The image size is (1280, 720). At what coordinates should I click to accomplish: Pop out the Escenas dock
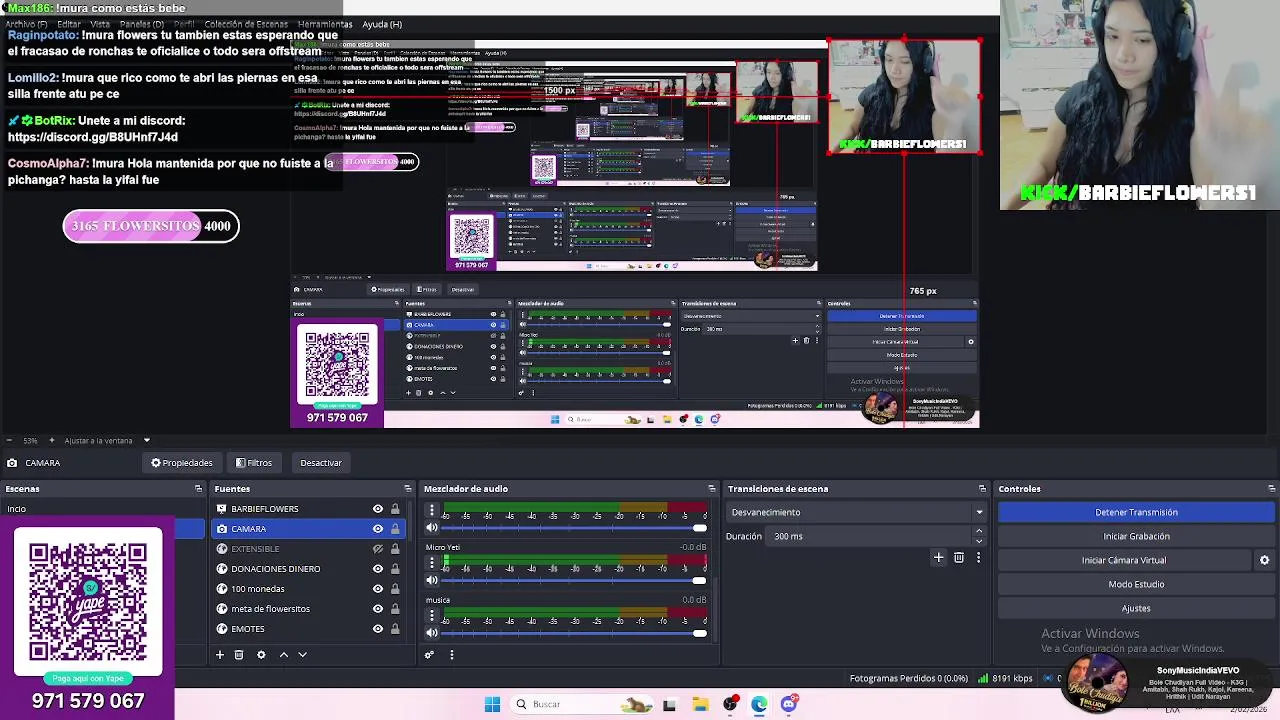pos(198,489)
